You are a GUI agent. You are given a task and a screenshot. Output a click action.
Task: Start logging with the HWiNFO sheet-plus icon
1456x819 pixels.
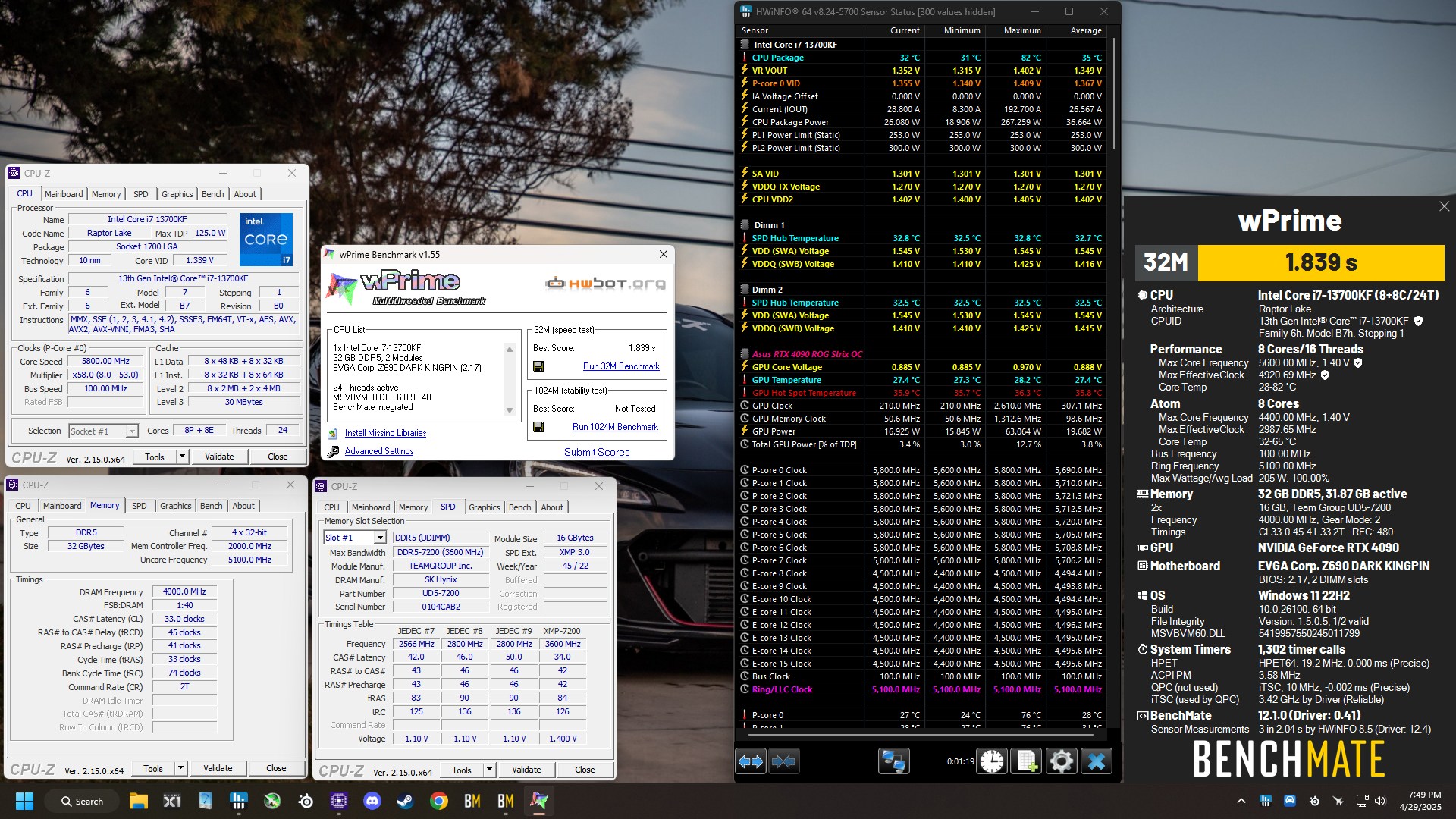[1027, 761]
